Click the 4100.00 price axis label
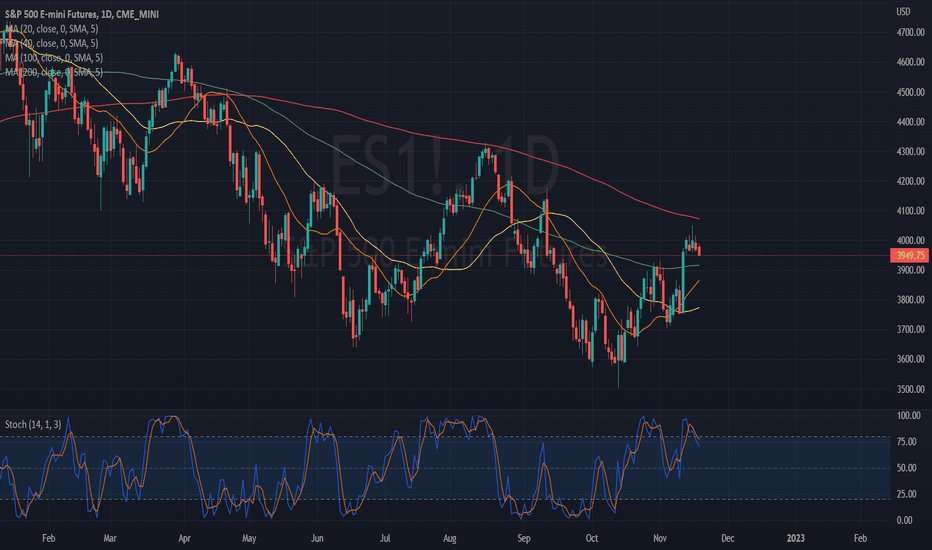The height and width of the screenshot is (550, 932). point(911,210)
